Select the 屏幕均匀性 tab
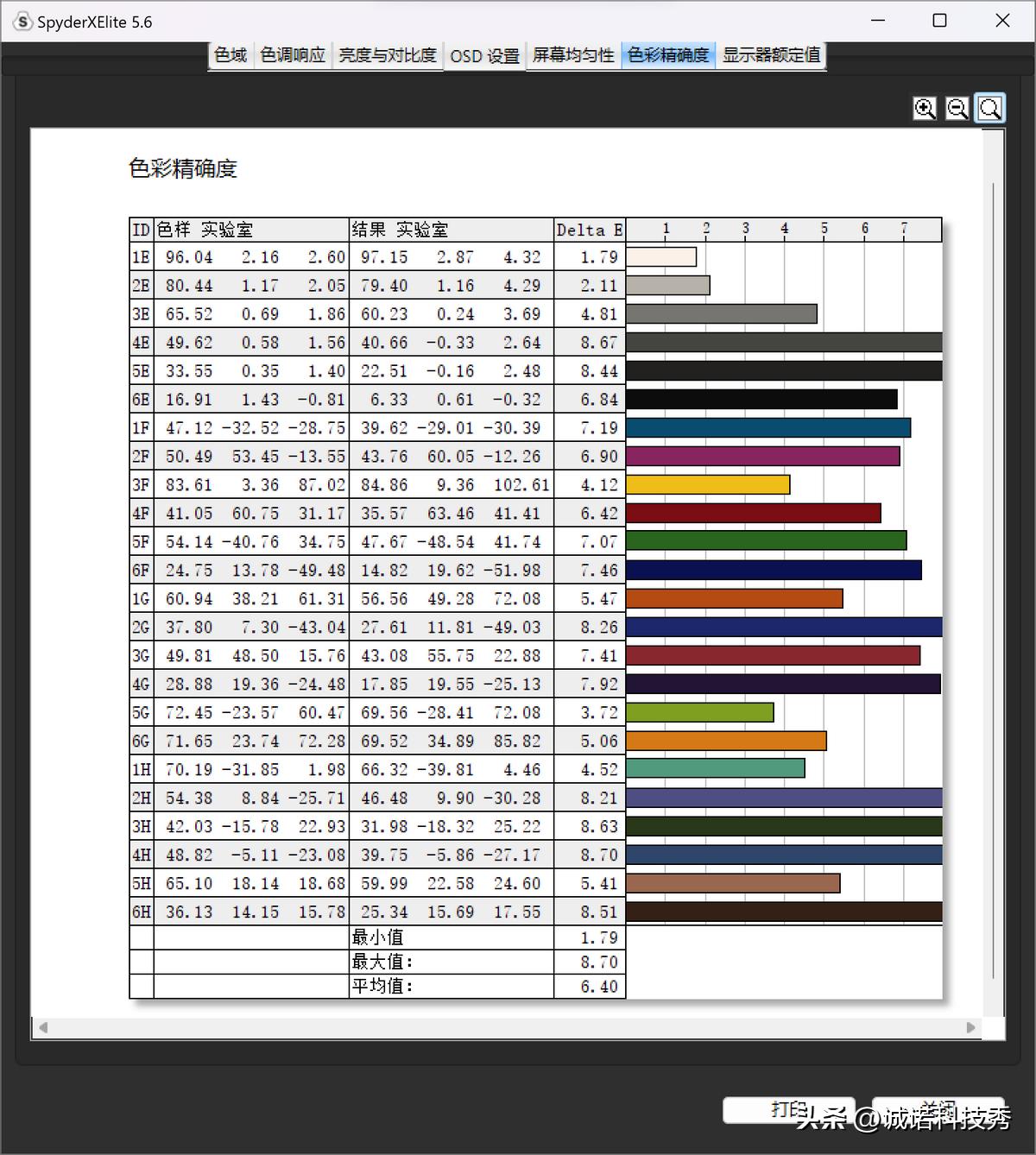 572,55
